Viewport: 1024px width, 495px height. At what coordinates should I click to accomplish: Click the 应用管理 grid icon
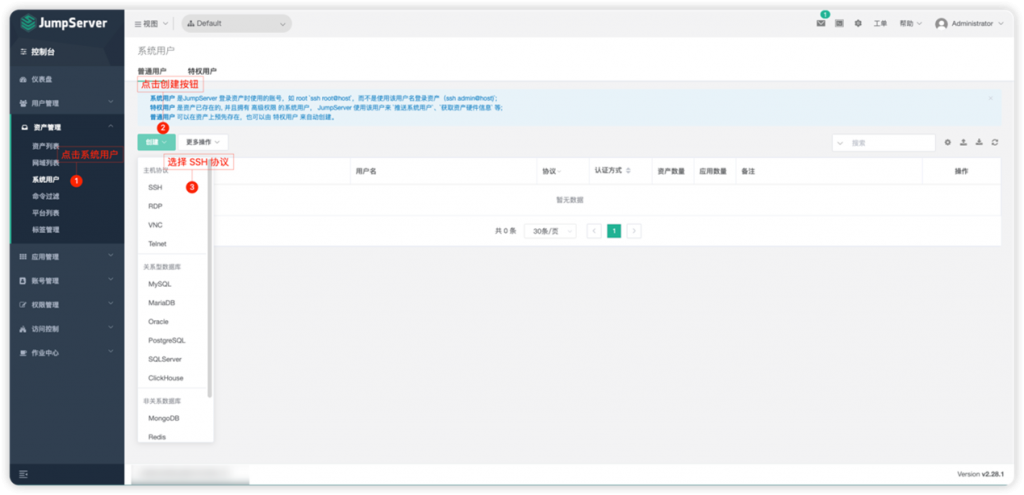click(24, 257)
